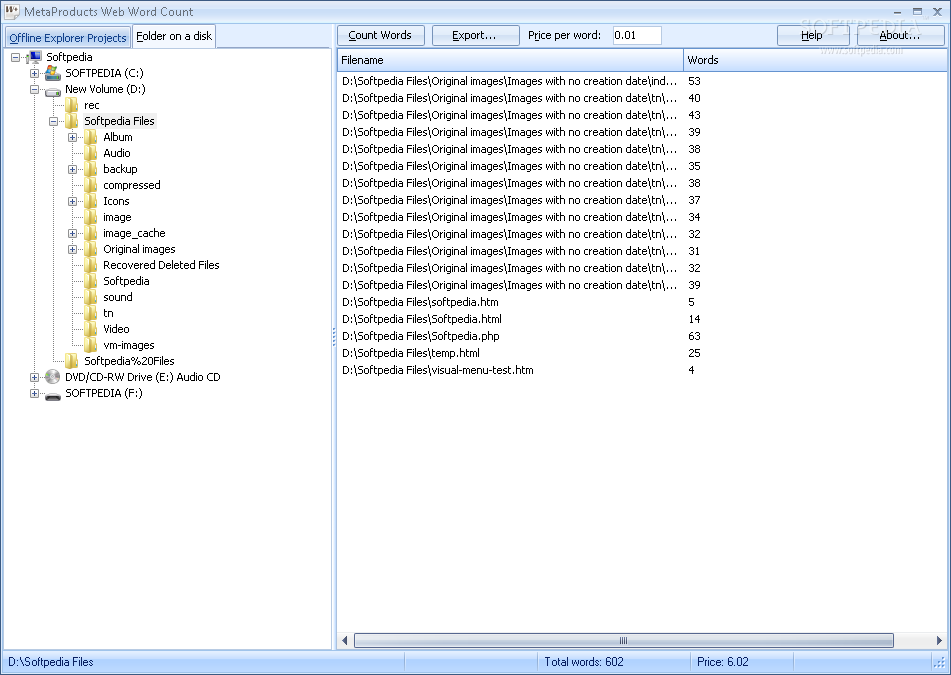Click the Recovered Deleted Files folder icon

[90, 265]
